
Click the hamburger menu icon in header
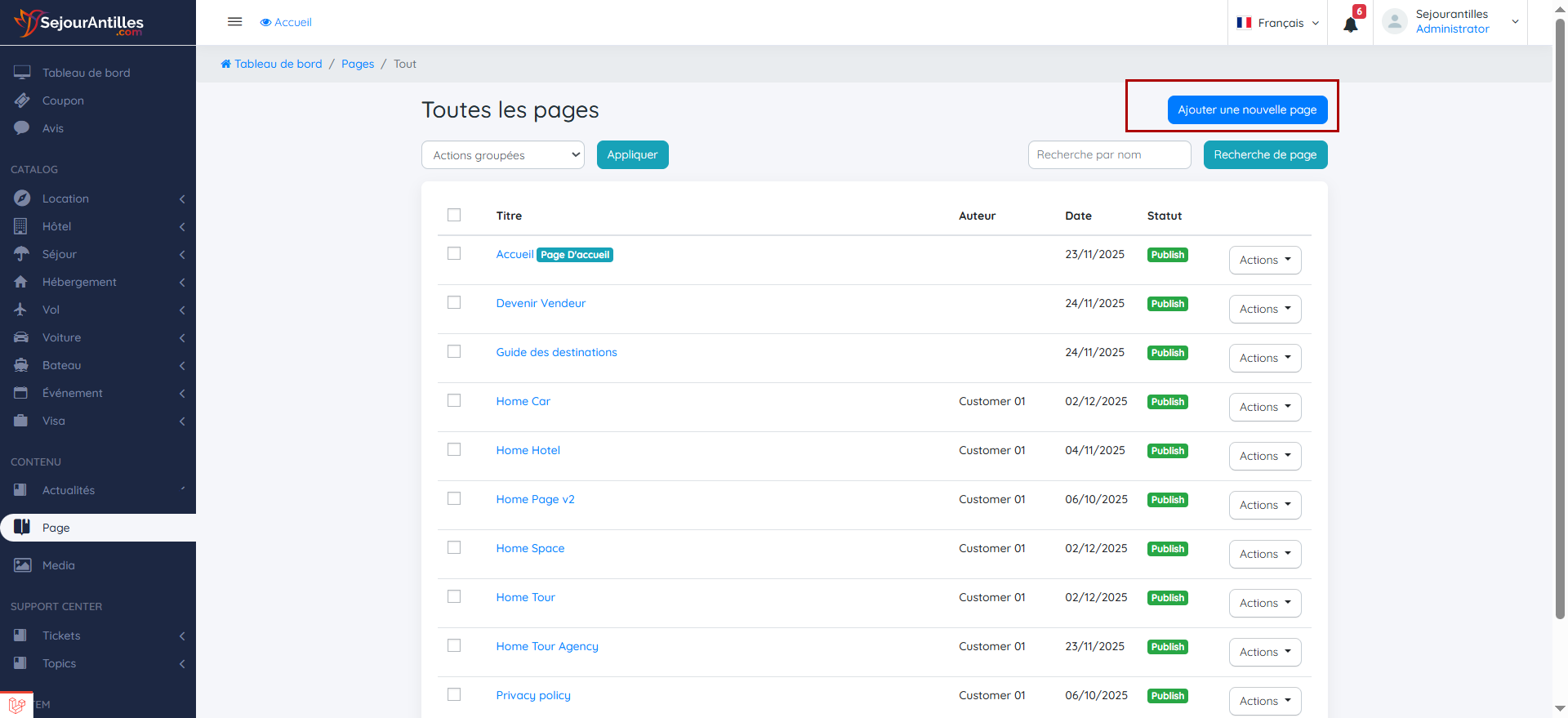[x=234, y=22]
